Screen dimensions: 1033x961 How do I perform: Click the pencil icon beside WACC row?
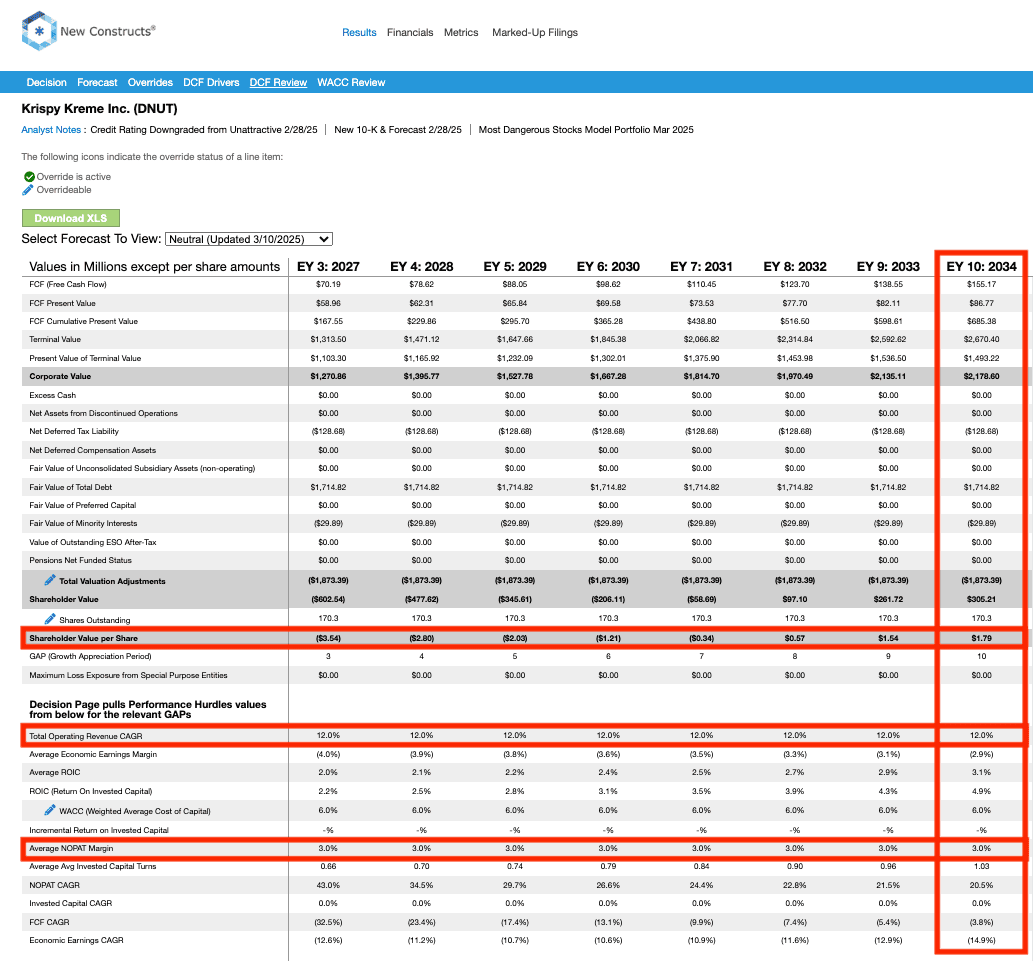(x=50, y=810)
